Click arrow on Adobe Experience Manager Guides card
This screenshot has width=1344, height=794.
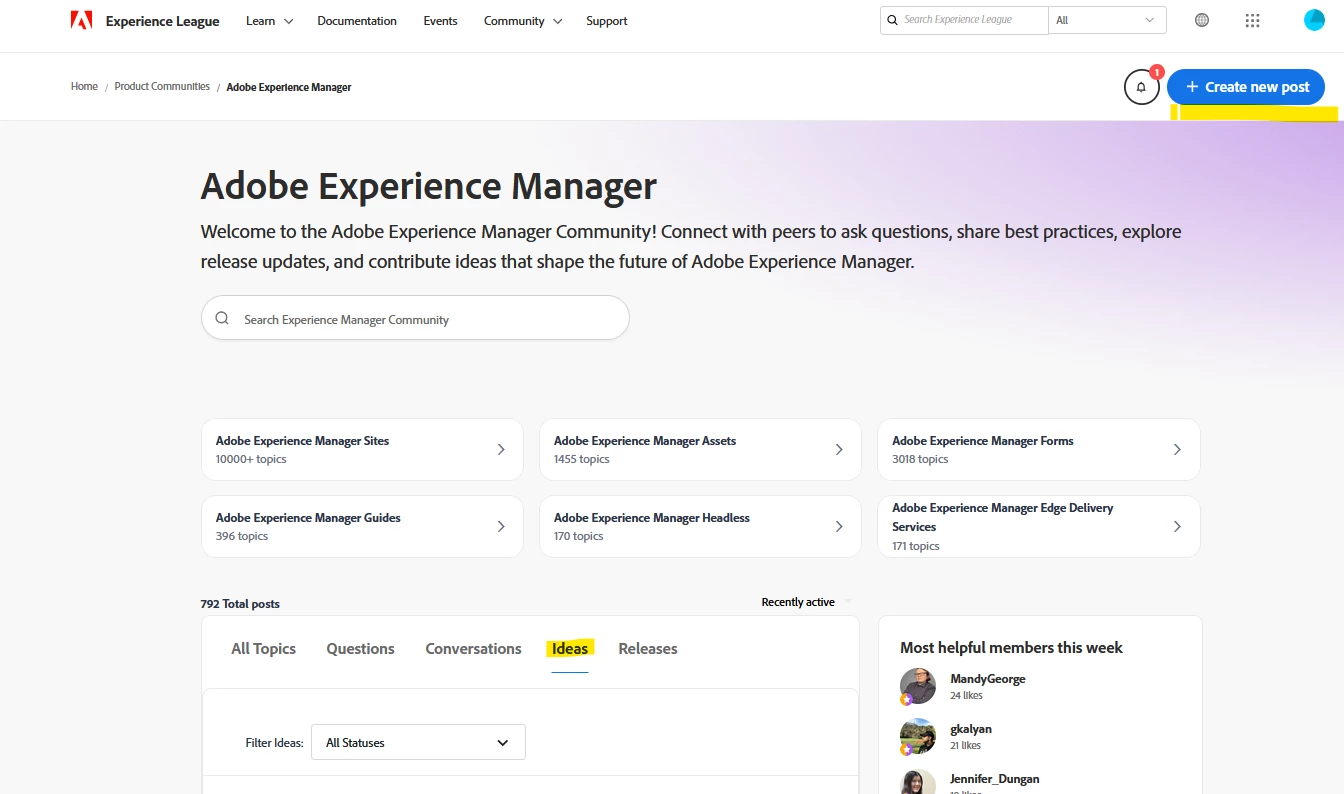point(501,526)
